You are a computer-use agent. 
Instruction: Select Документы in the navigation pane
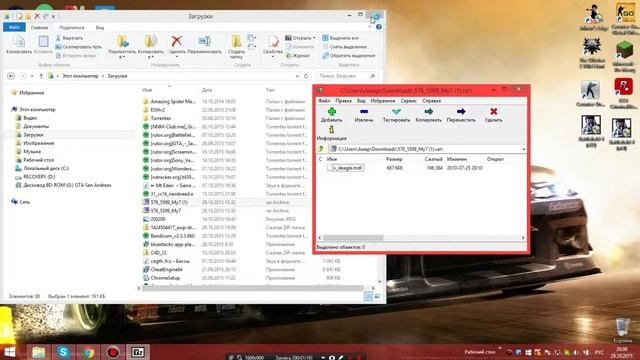[x=32, y=126]
